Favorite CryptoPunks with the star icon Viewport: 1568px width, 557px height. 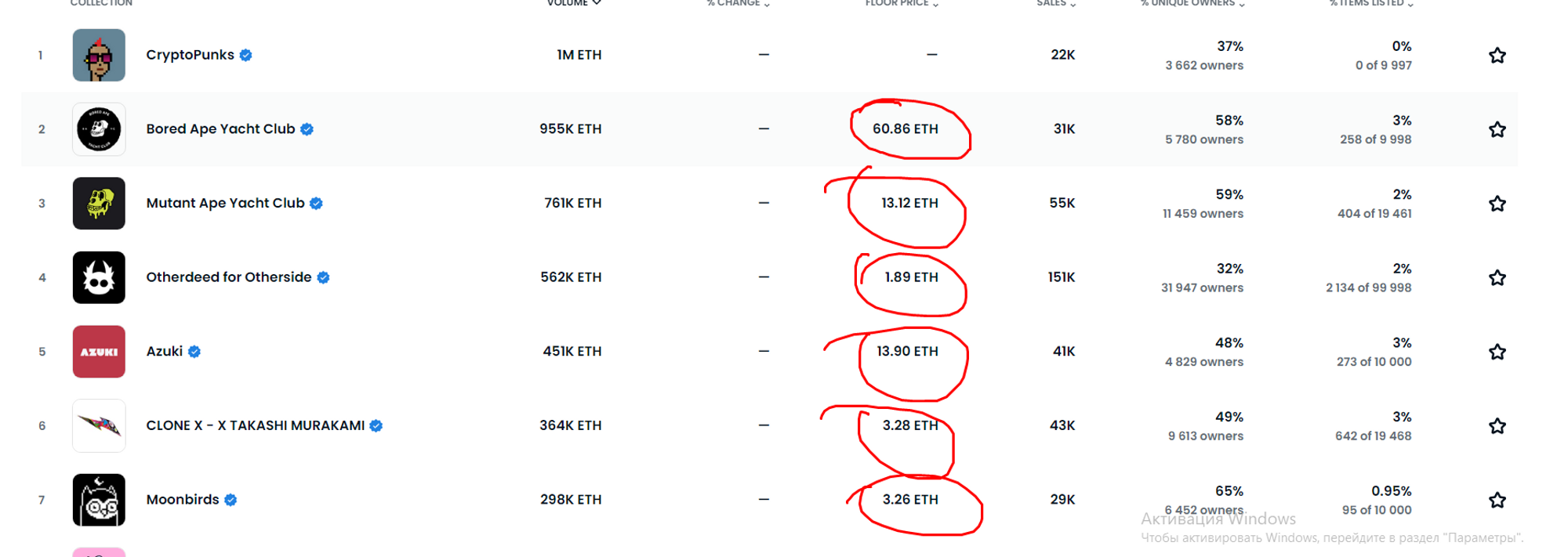[1497, 56]
